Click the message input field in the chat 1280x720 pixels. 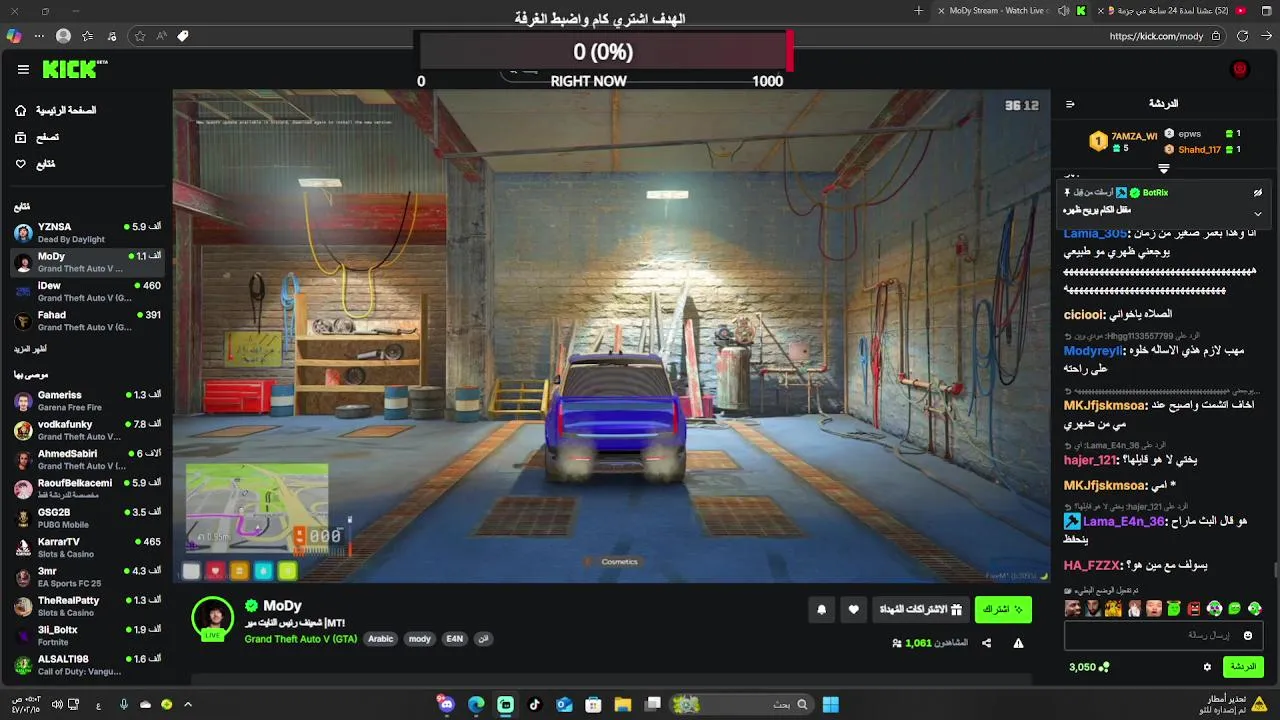[1163, 635]
